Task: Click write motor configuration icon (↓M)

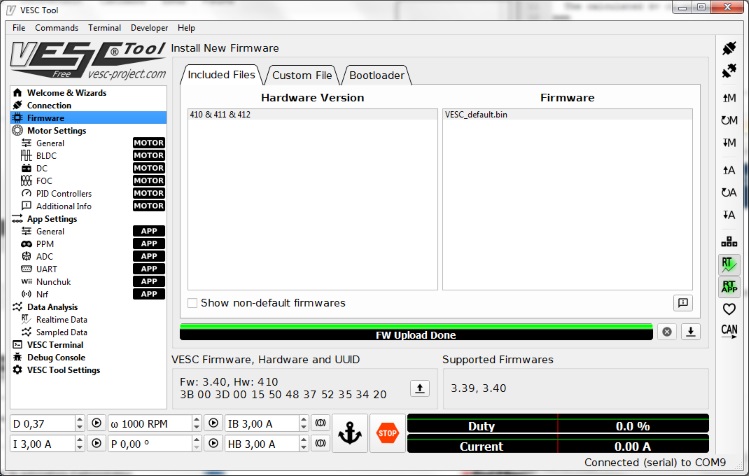Action: tap(729, 142)
